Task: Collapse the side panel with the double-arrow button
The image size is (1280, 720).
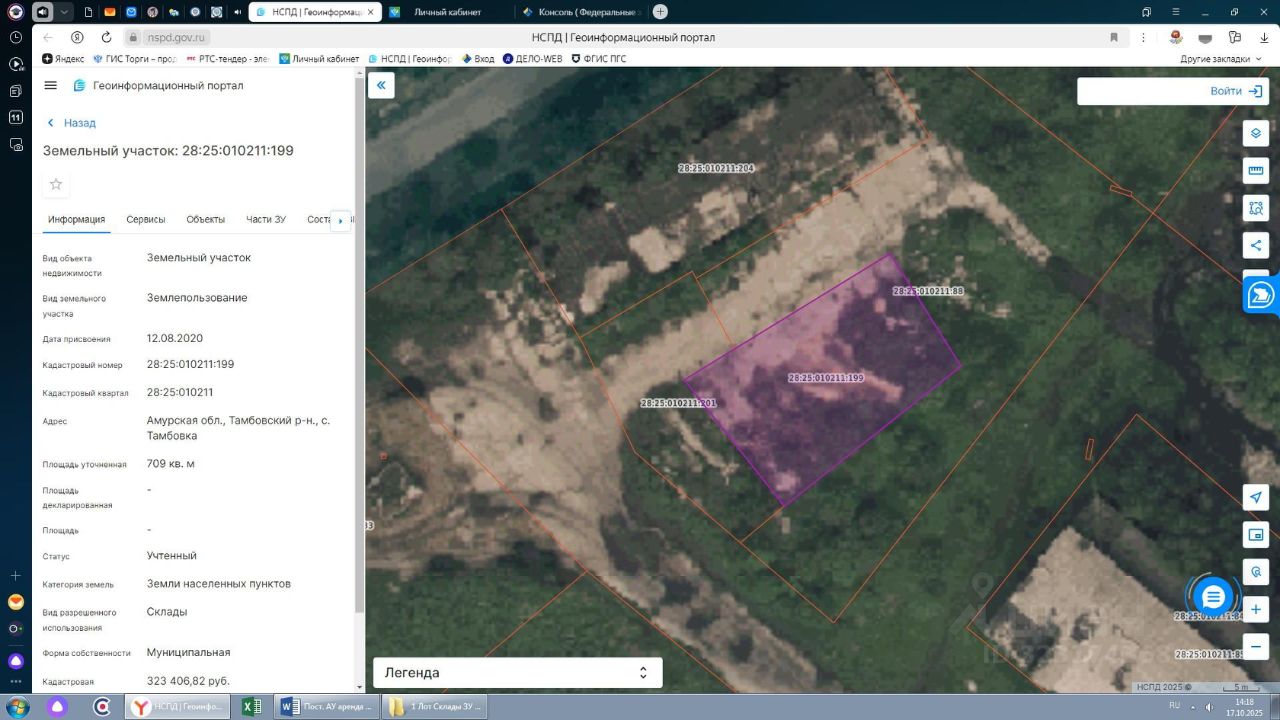Action: pos(381,85)
